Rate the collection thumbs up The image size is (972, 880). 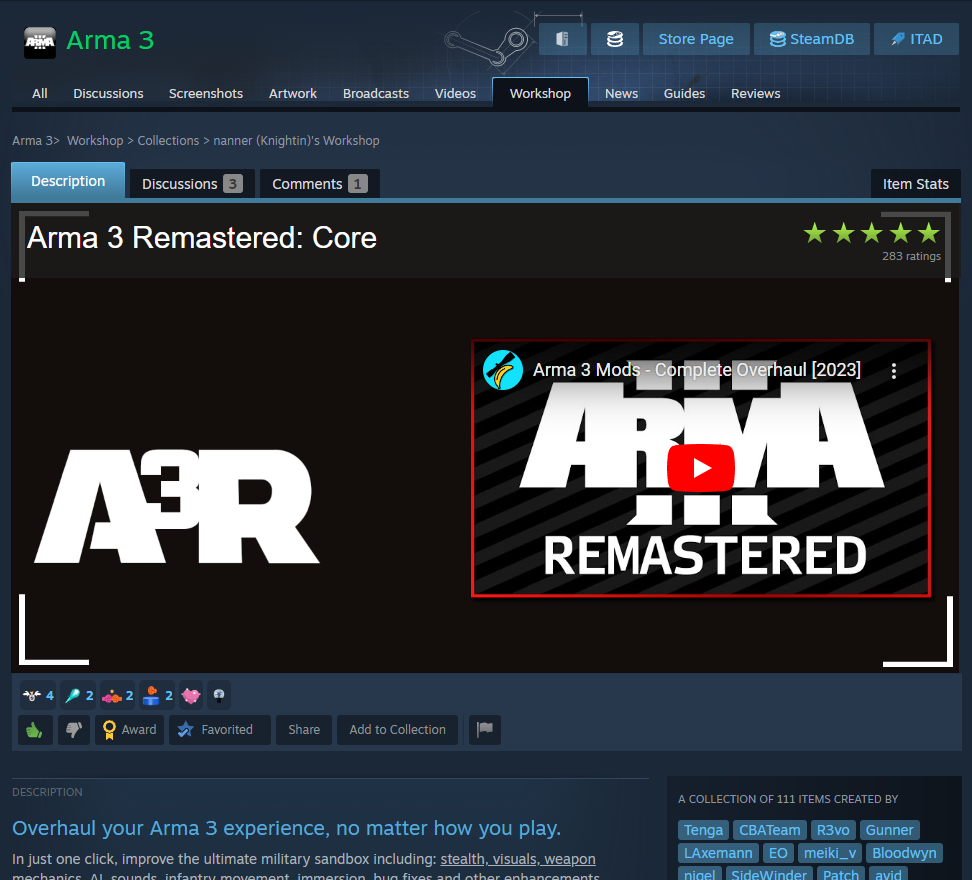pyautogui.click(x=35, y=730)
